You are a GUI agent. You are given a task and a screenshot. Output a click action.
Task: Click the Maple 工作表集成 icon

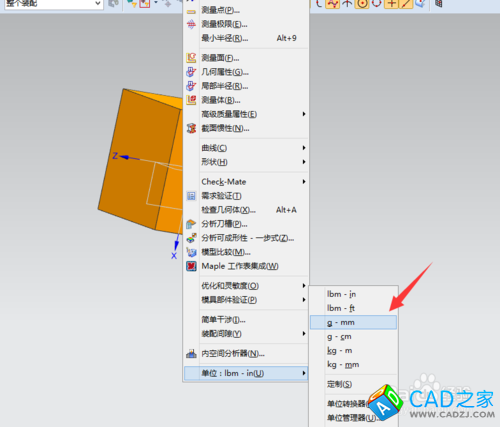coord(191,266)
